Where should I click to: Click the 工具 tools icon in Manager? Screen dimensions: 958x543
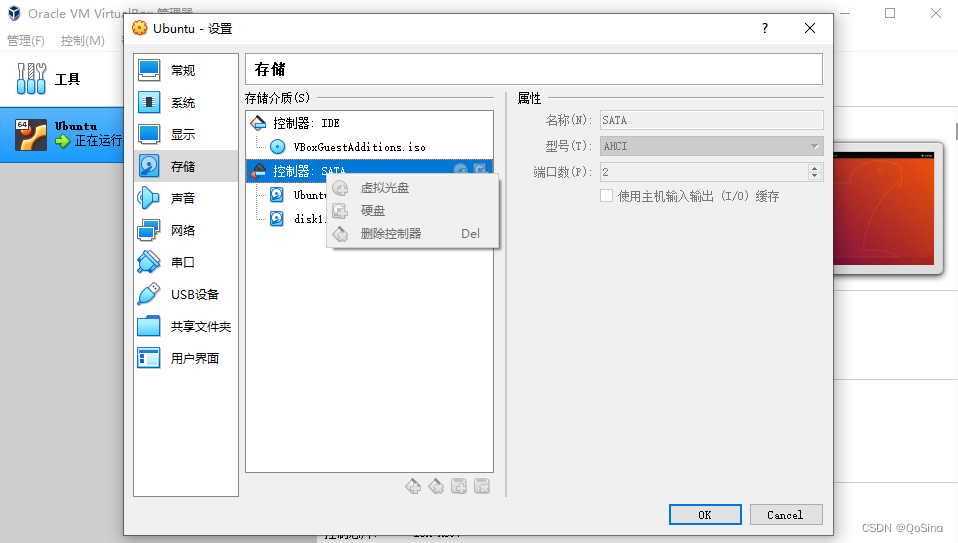pos(31,79)
